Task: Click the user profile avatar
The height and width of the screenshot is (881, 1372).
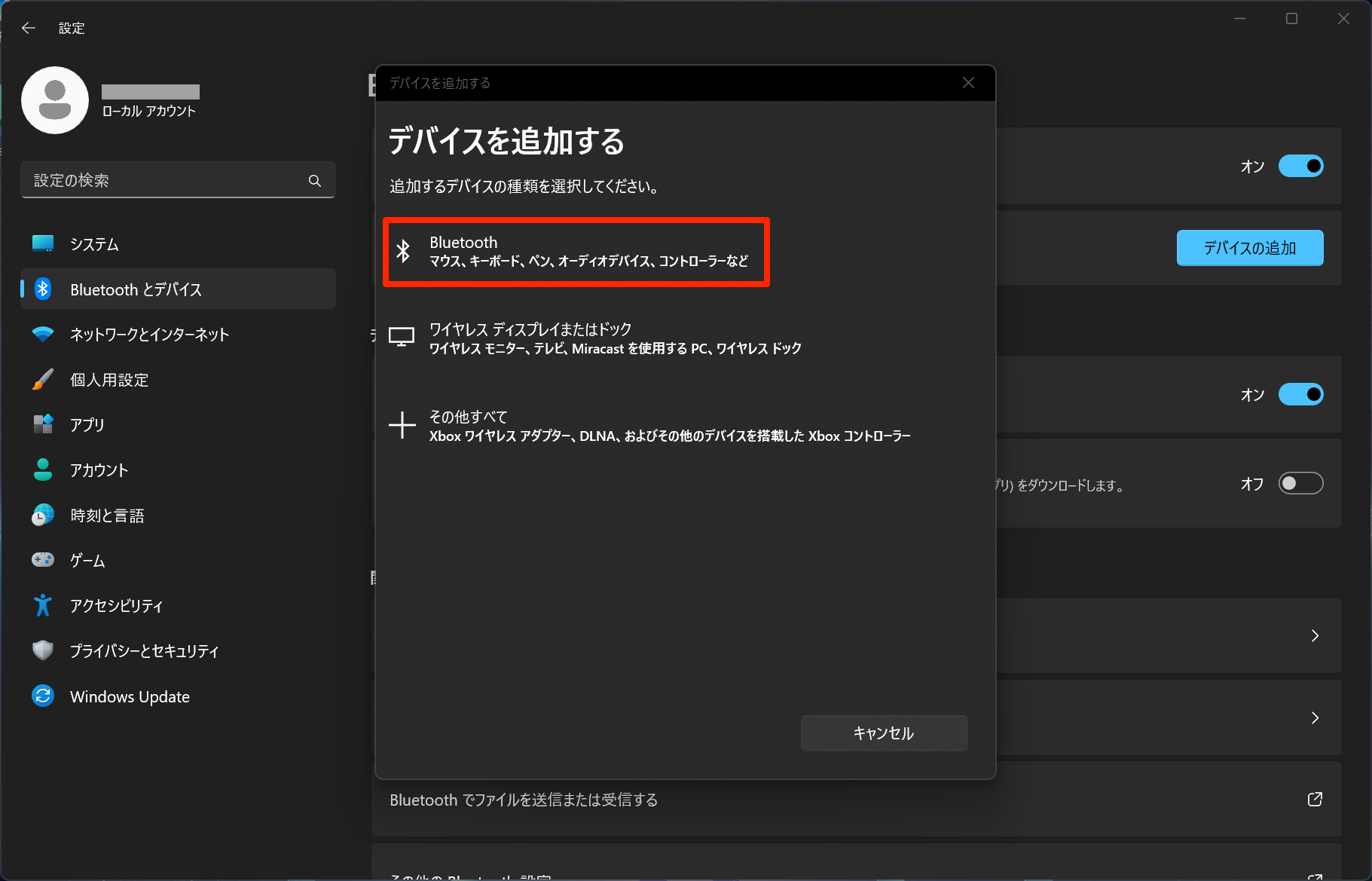Action: (x=55, y=100)
